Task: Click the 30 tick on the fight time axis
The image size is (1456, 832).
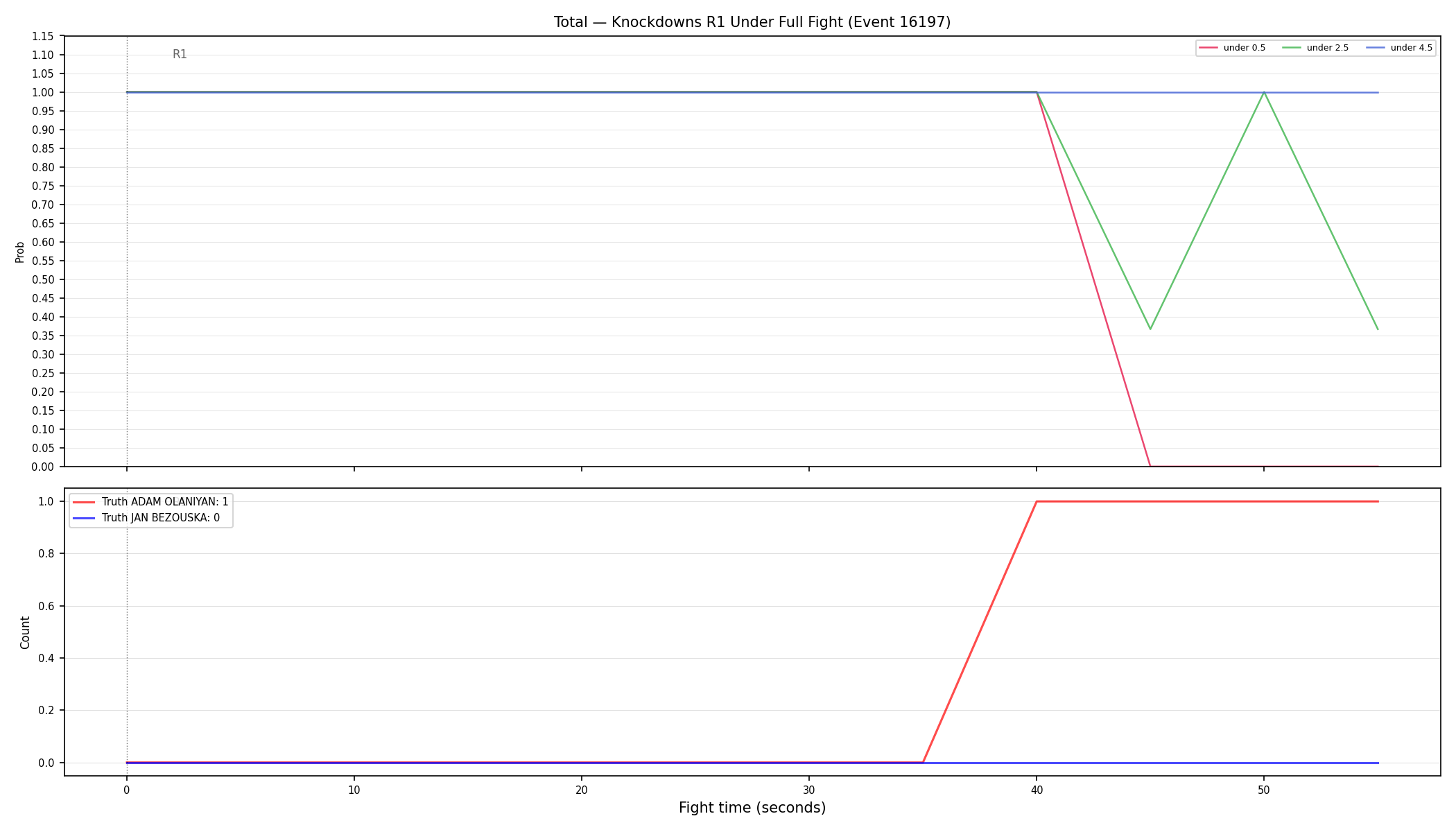Action: click(809, 790)
